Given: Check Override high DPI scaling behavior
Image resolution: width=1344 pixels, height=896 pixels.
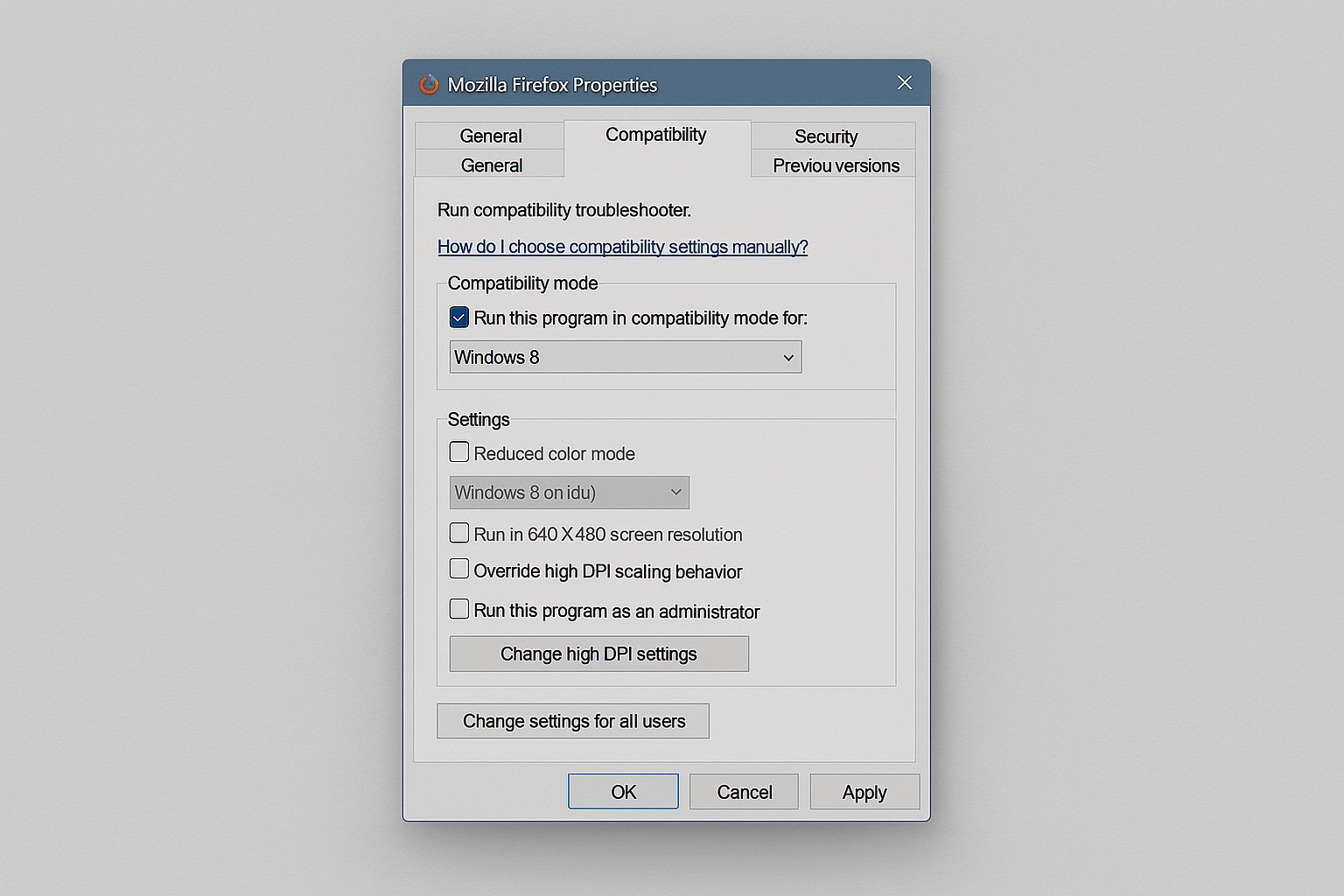Looking at the screenshot, I should (x=459, y=570).
